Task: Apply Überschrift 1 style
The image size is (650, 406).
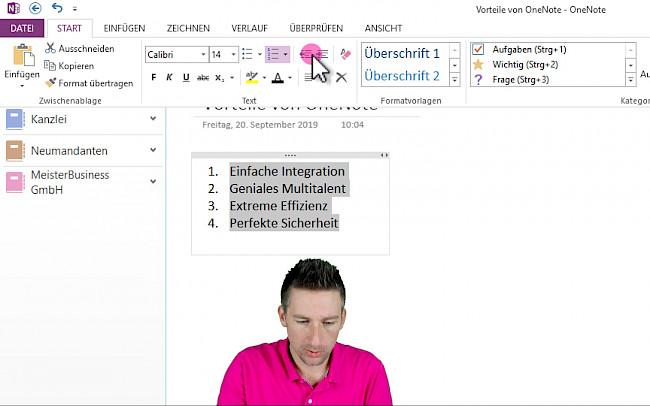Action: coord(402,53)
